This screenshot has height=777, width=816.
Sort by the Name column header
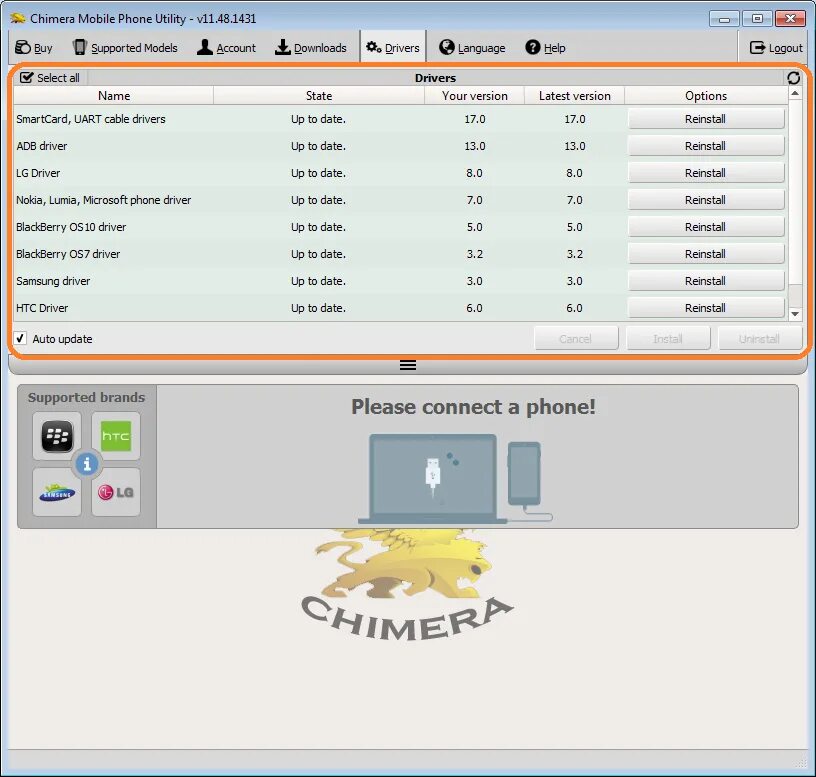tap(114, 96)
